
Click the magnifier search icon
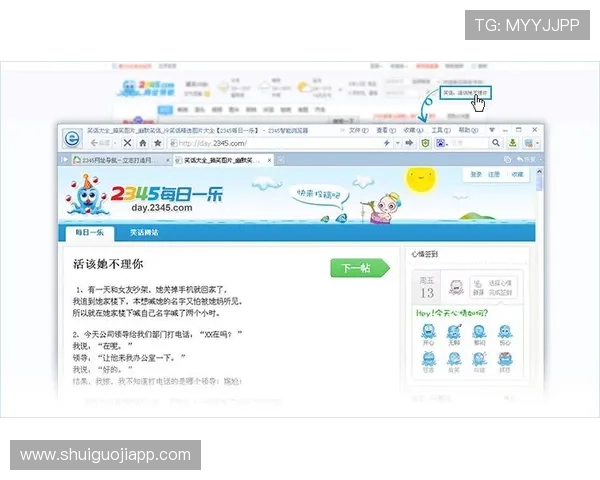point(496,143)
